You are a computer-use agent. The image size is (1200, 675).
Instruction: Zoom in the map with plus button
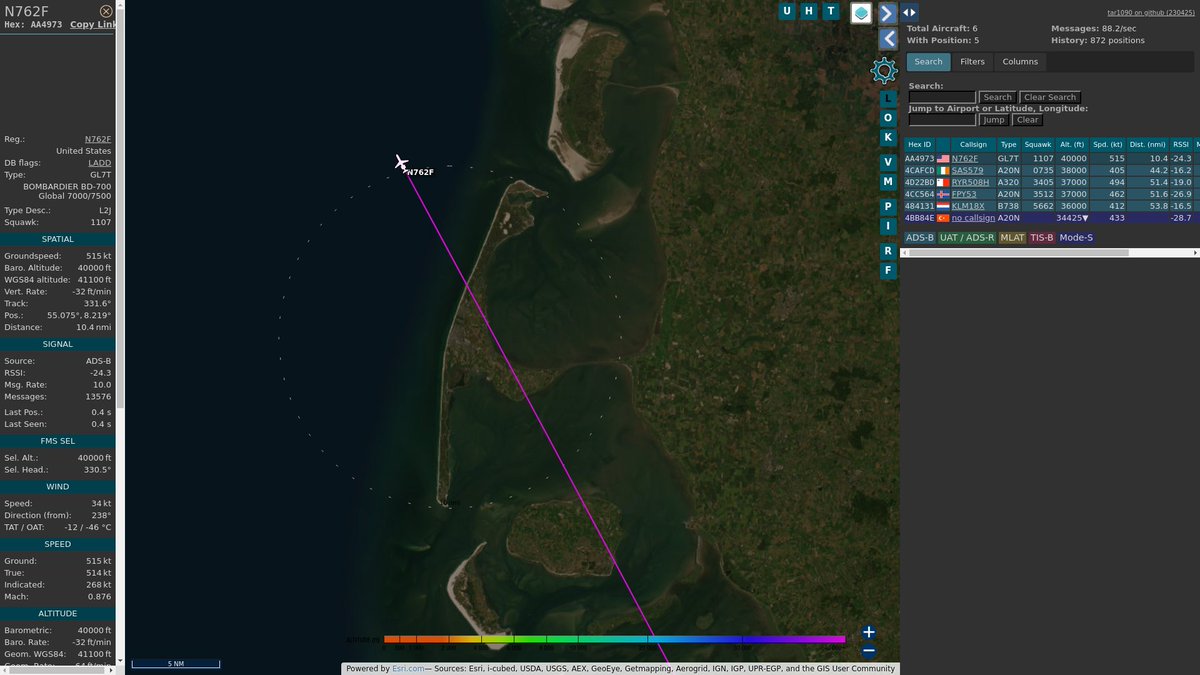click(x=869, y=632)
